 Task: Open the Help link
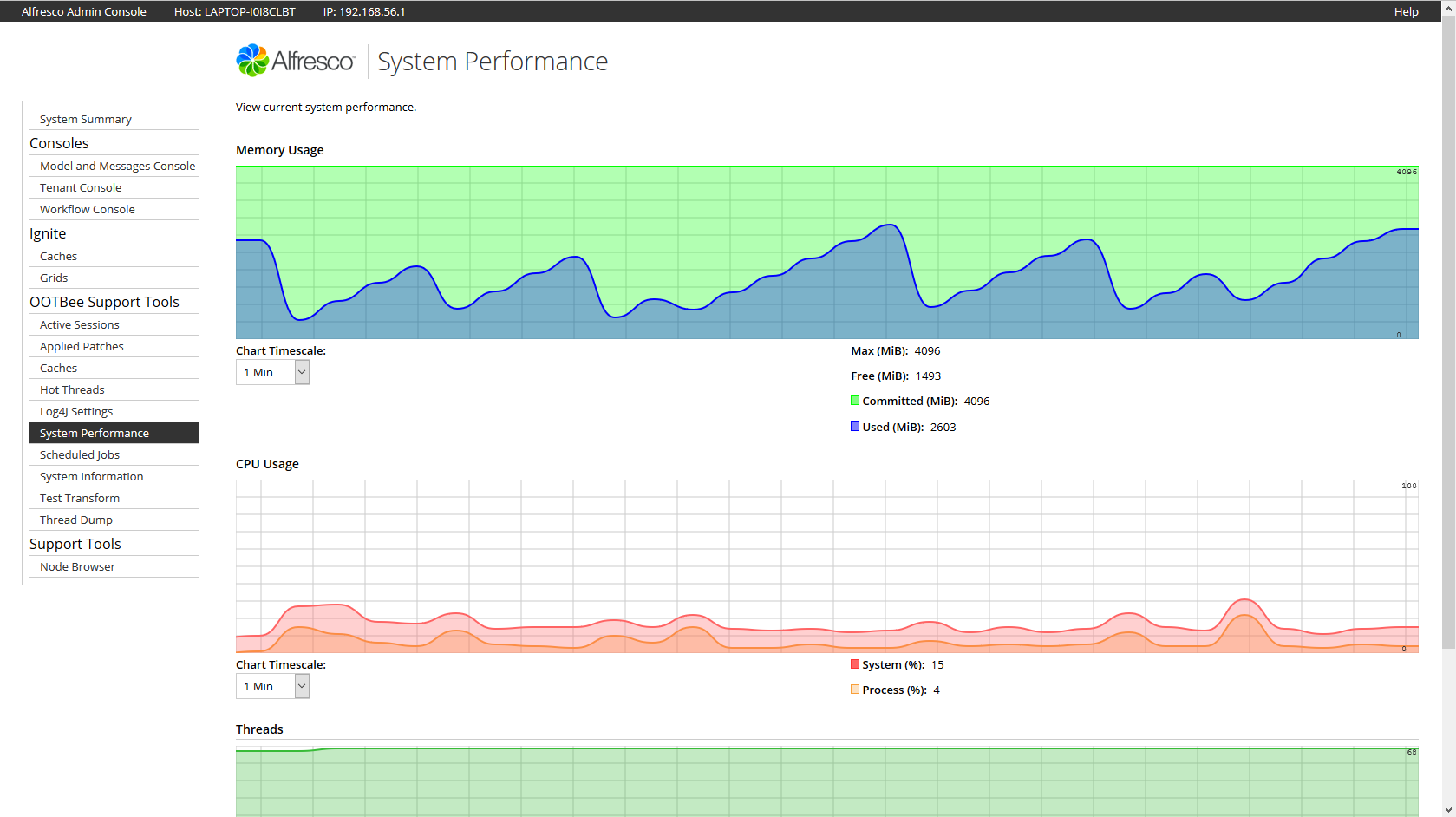coord(1406,11)
